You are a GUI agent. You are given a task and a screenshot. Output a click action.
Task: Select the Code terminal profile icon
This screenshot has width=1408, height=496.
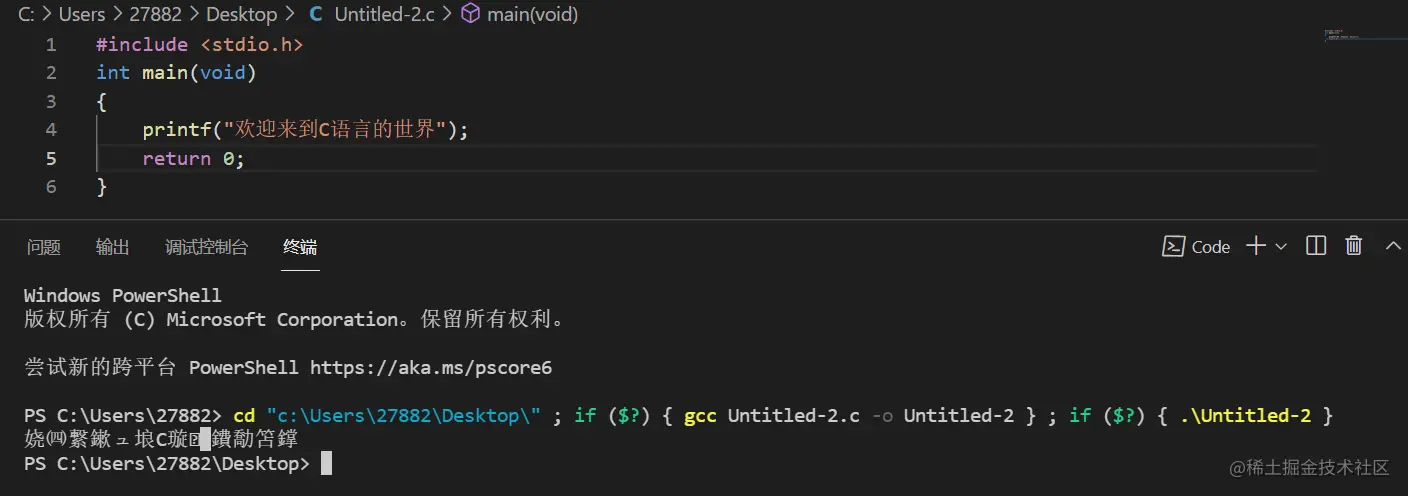pos(1174,246)
